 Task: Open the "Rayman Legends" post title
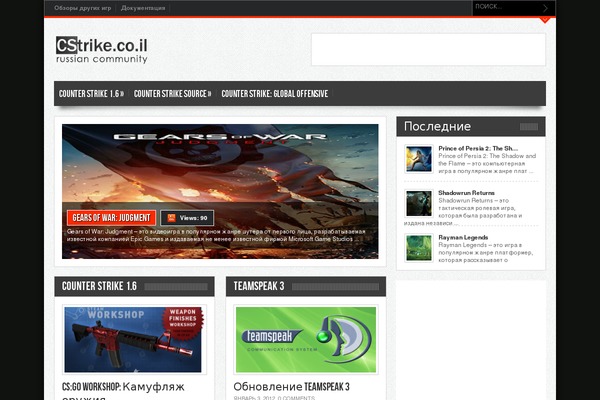[463, 237]
